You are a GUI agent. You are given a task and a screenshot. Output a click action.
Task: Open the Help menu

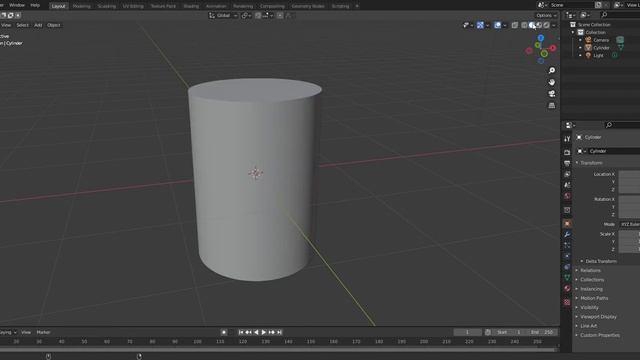[35, 5]
